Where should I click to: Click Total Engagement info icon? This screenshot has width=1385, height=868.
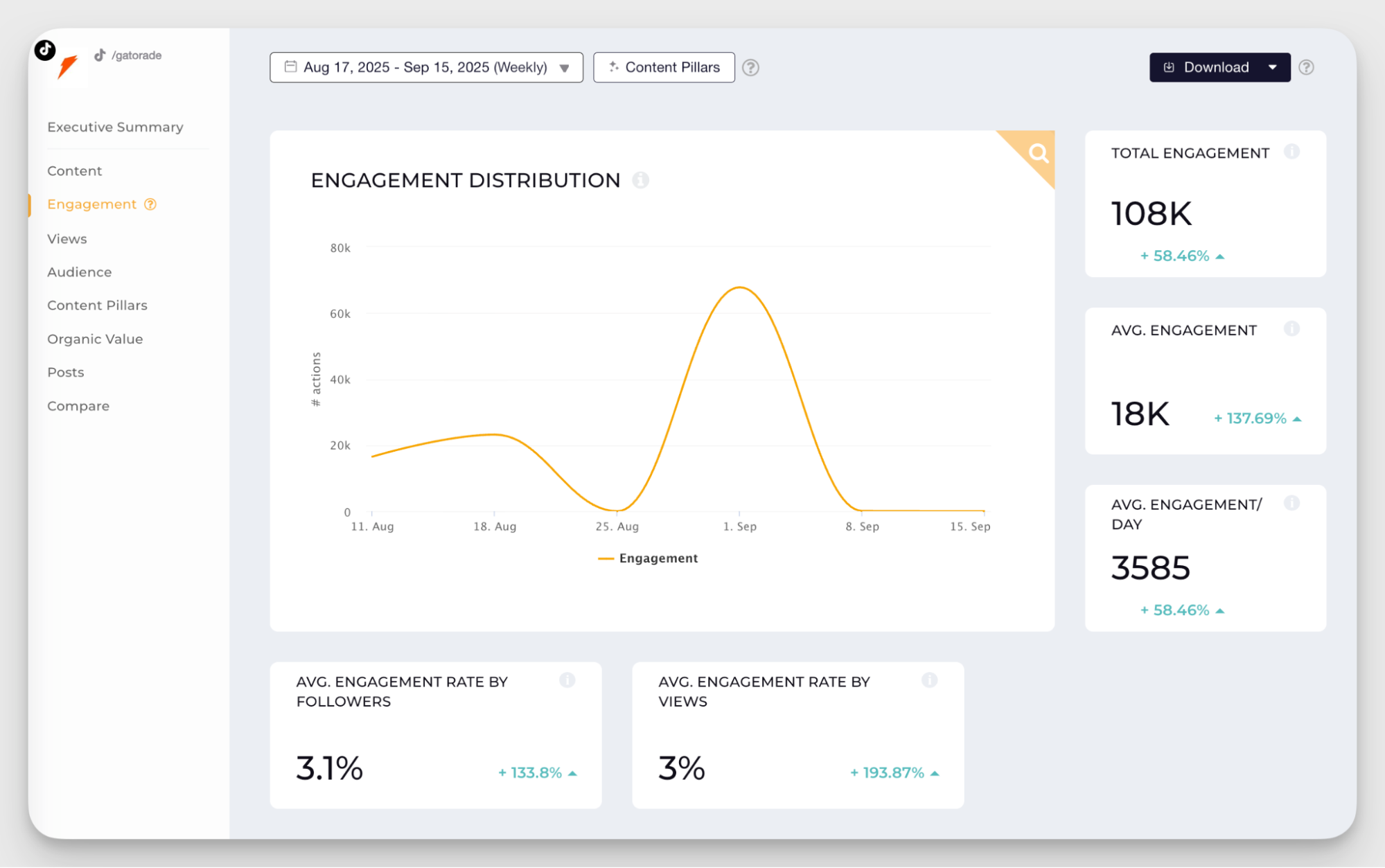1291,152
